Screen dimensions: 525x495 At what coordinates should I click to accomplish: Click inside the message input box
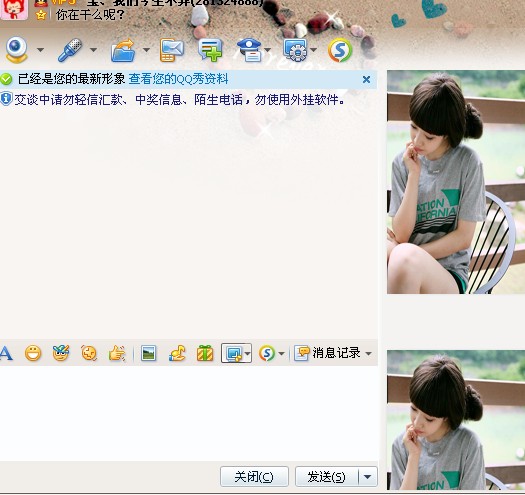click(189, 413)
